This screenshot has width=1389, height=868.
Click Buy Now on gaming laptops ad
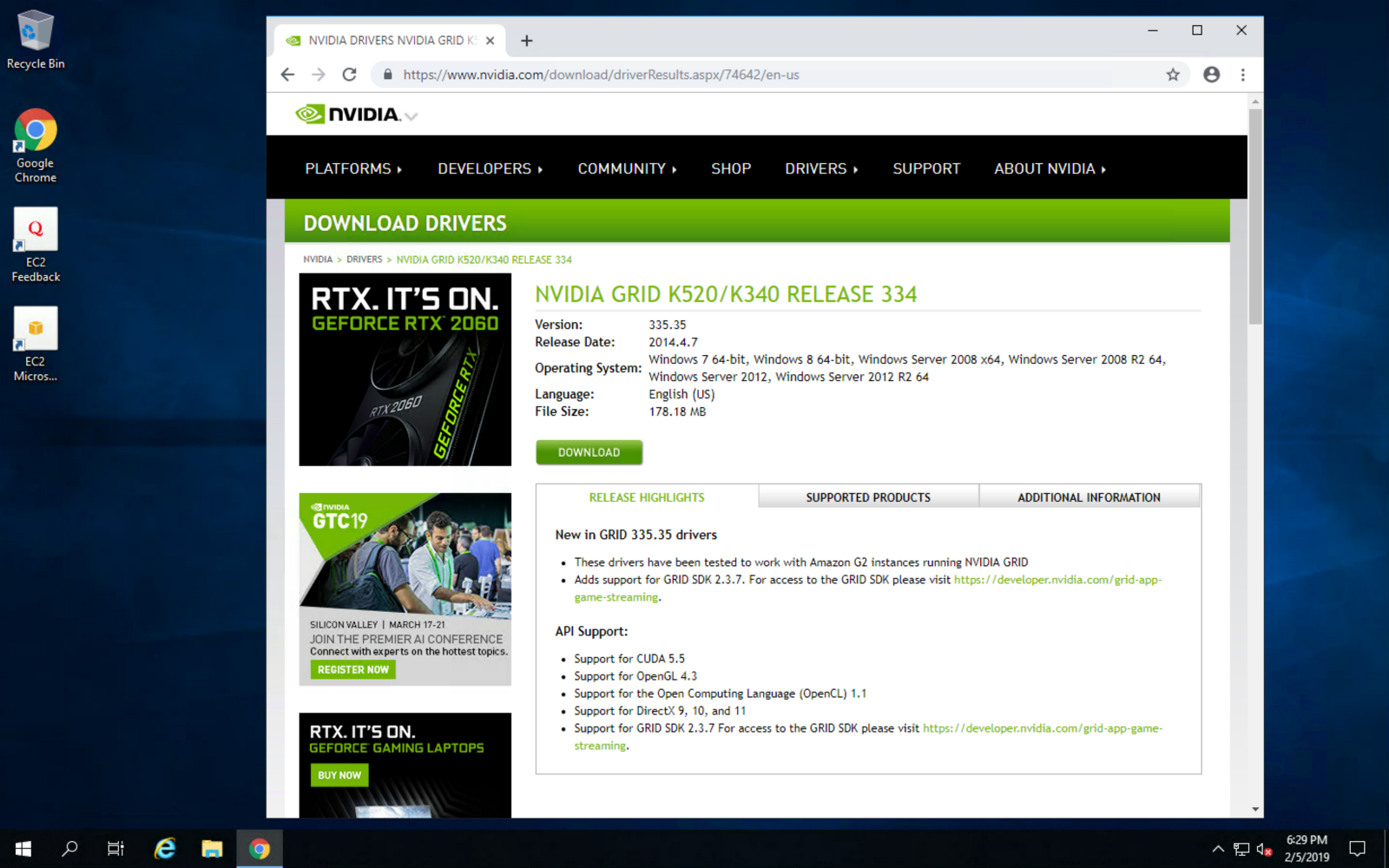pyautogui.click(x=339, y=775)
